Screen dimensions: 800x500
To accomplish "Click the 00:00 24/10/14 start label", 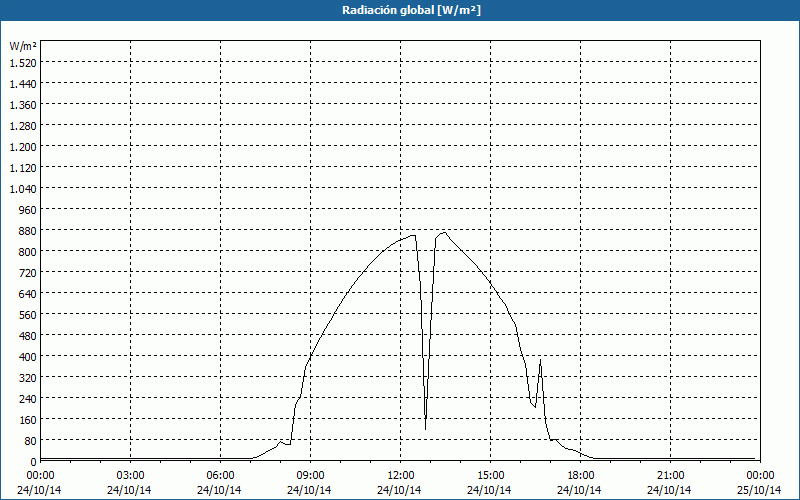I will pyautogui.click(x=39, y=483).
